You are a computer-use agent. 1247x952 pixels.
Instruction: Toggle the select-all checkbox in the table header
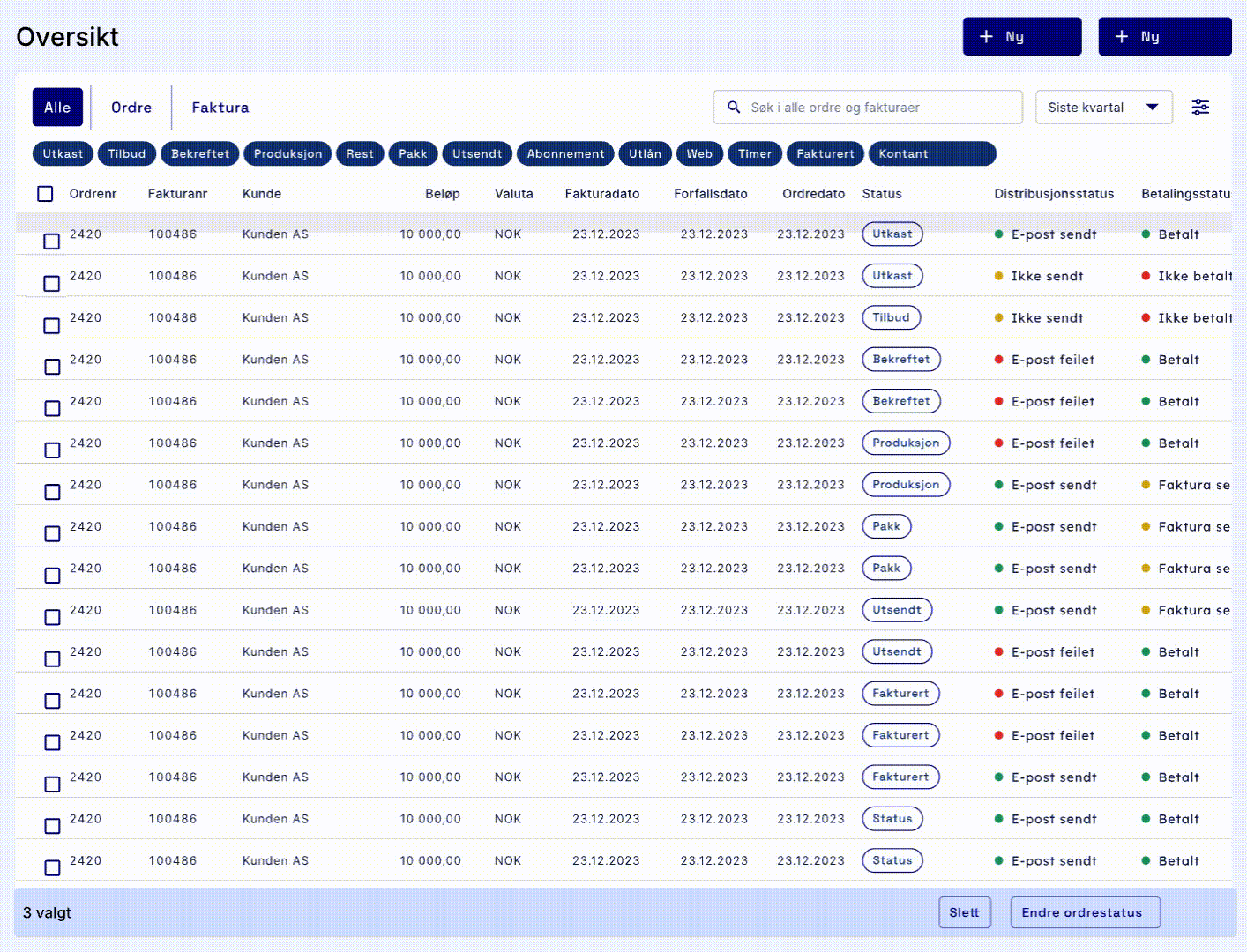[45, 193]
